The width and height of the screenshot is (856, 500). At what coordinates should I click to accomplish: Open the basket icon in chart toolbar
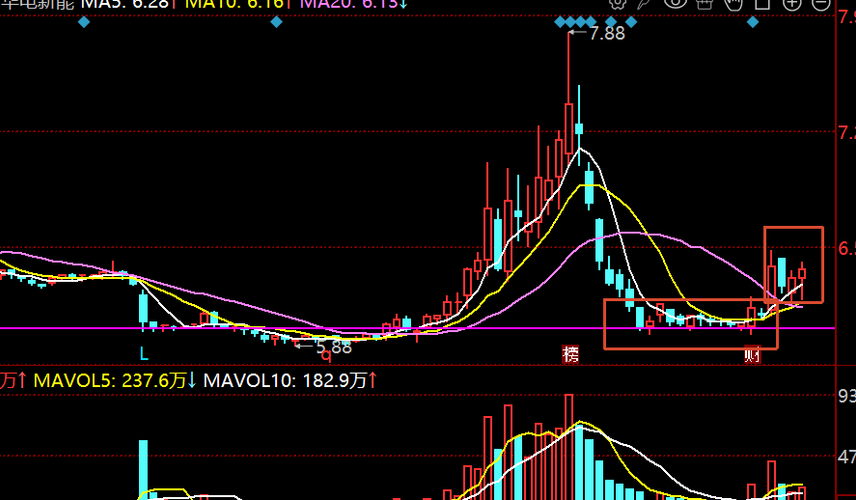(705, 4)
